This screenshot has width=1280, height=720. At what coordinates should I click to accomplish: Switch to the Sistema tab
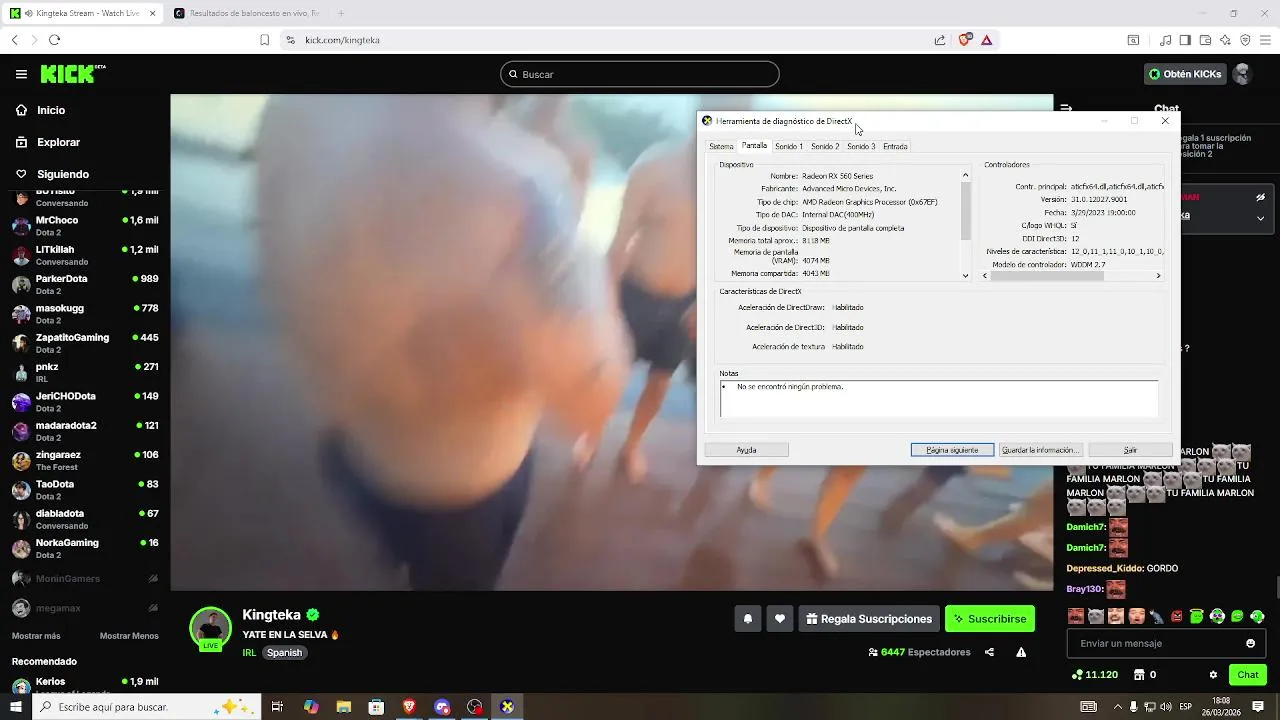coord(721,146)
